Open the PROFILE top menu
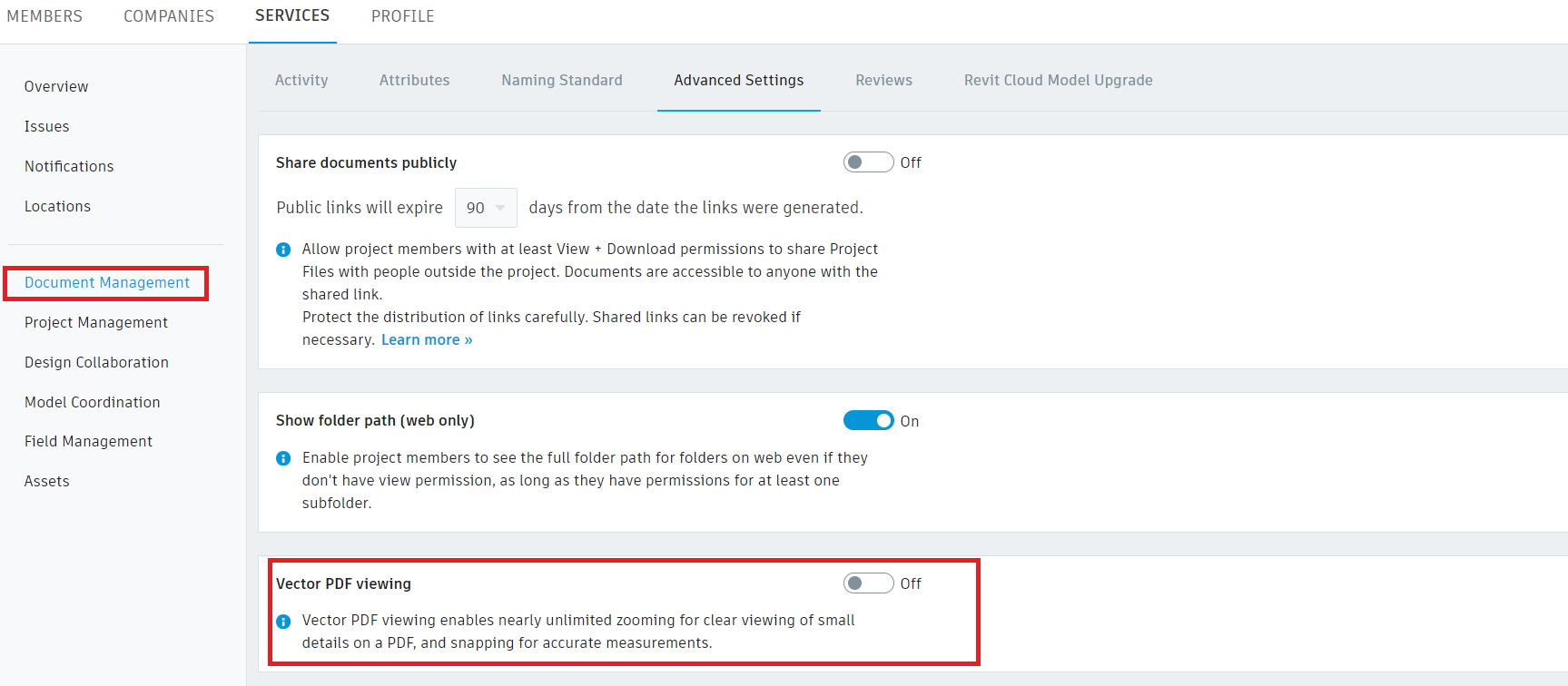The image size is (1568, 686). [402, 16]
